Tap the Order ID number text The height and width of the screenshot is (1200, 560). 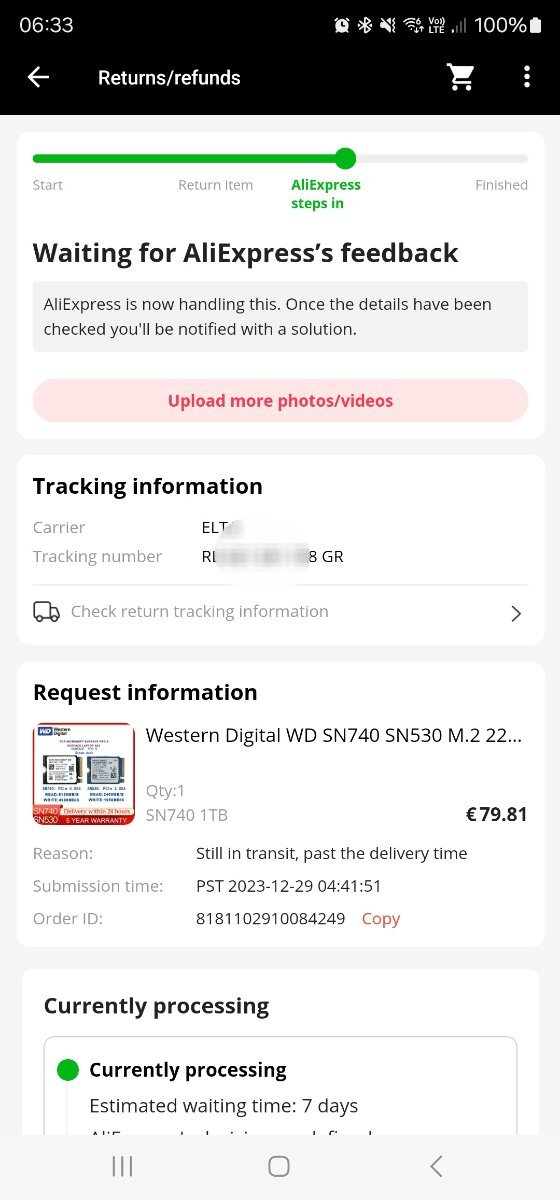271,919
